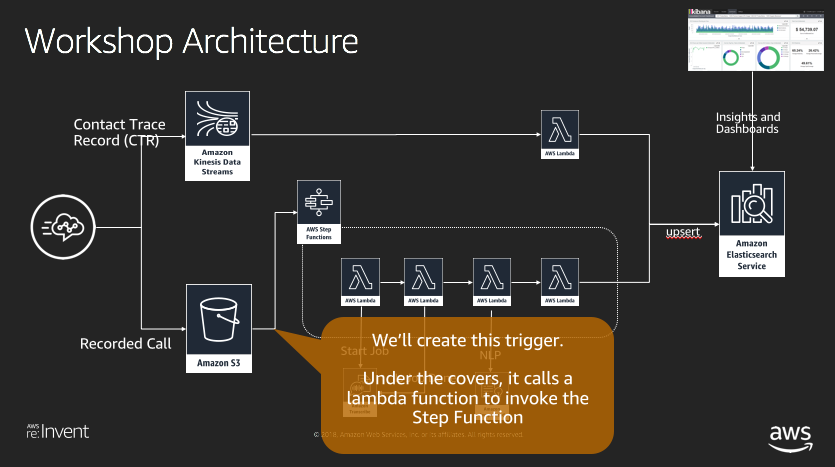
Task: Click the Amazon S3 bucket icon
Action: click(219, 328)
